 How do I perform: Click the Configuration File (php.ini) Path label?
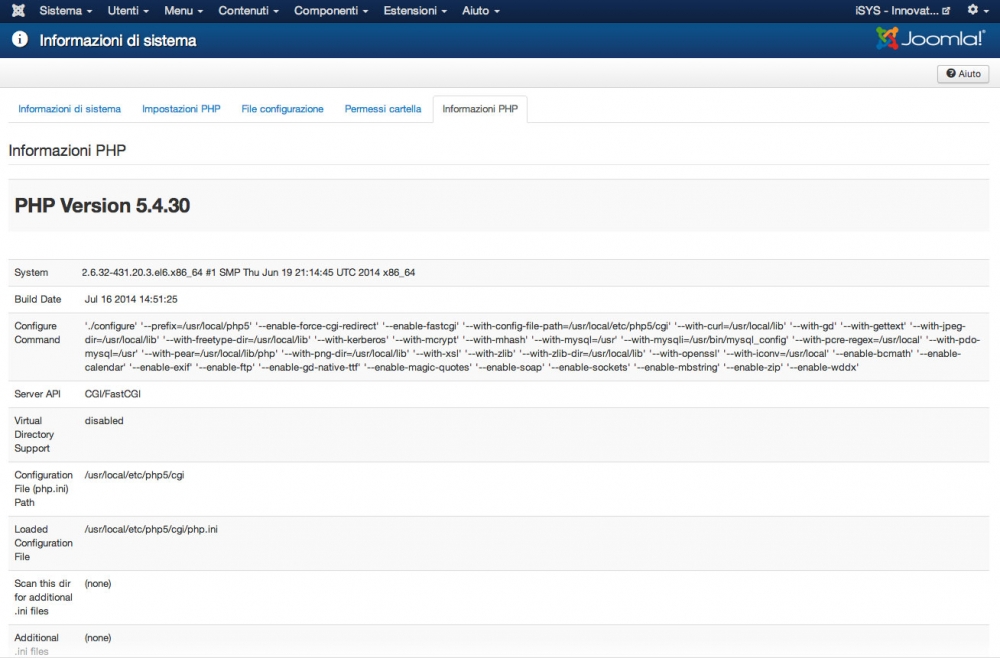point(43,488)
